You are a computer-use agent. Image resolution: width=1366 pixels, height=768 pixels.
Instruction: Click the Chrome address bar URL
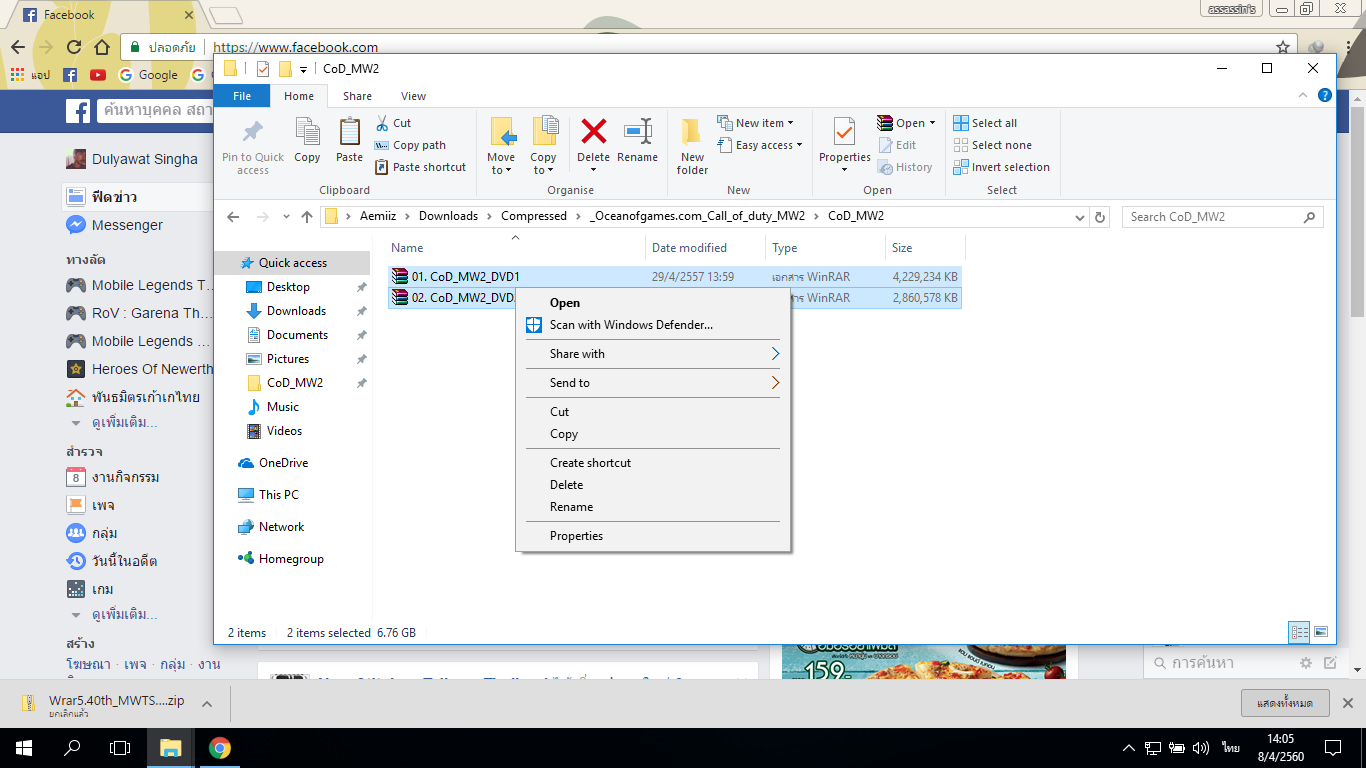point(296,47)
